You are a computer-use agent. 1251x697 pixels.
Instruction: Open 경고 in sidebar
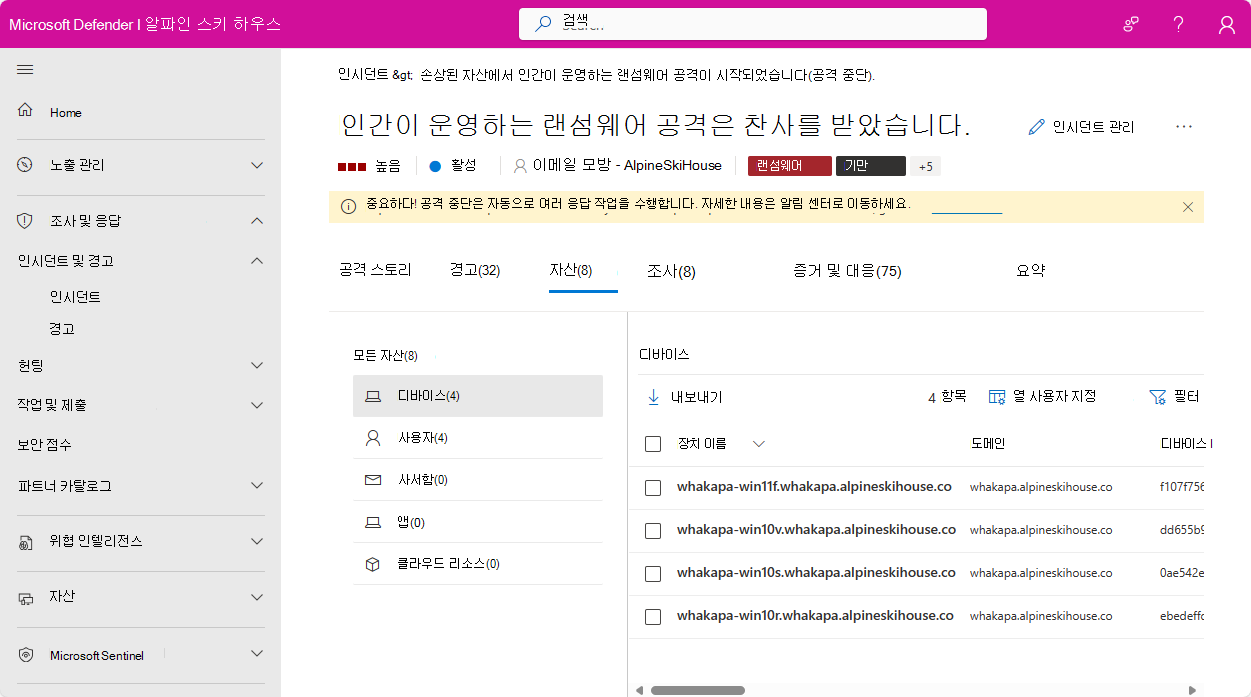[x=62, y=328]
